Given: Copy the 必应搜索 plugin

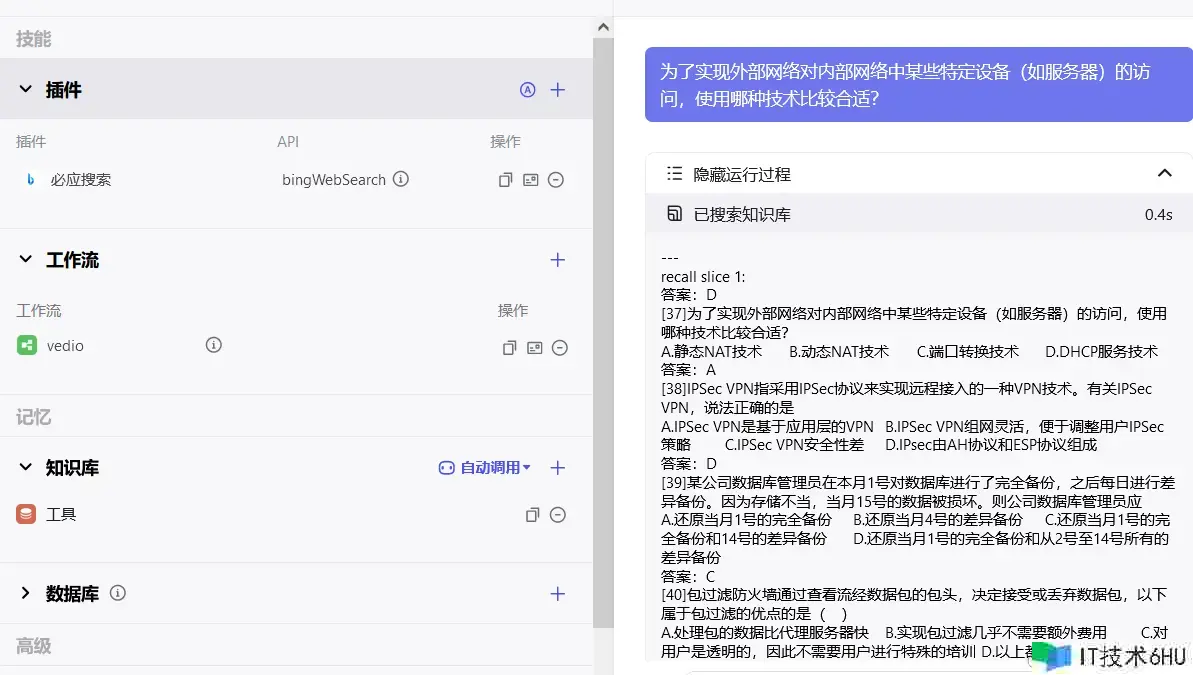Looking at the screenshot, I should tap(506, 180).
